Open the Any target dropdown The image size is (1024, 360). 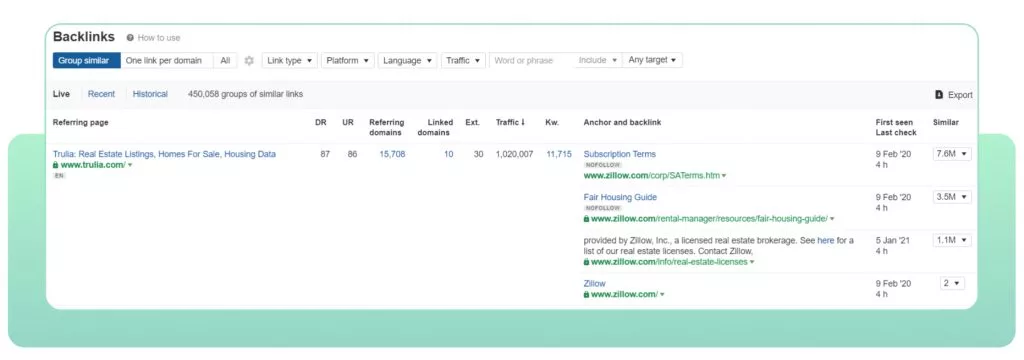click(x=652, y=61)
